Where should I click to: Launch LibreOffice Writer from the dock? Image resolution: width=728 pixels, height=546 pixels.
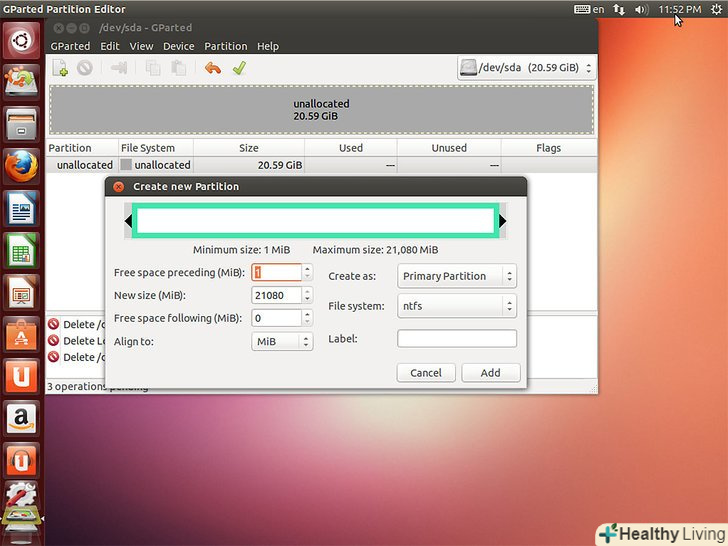coord(21,208)
